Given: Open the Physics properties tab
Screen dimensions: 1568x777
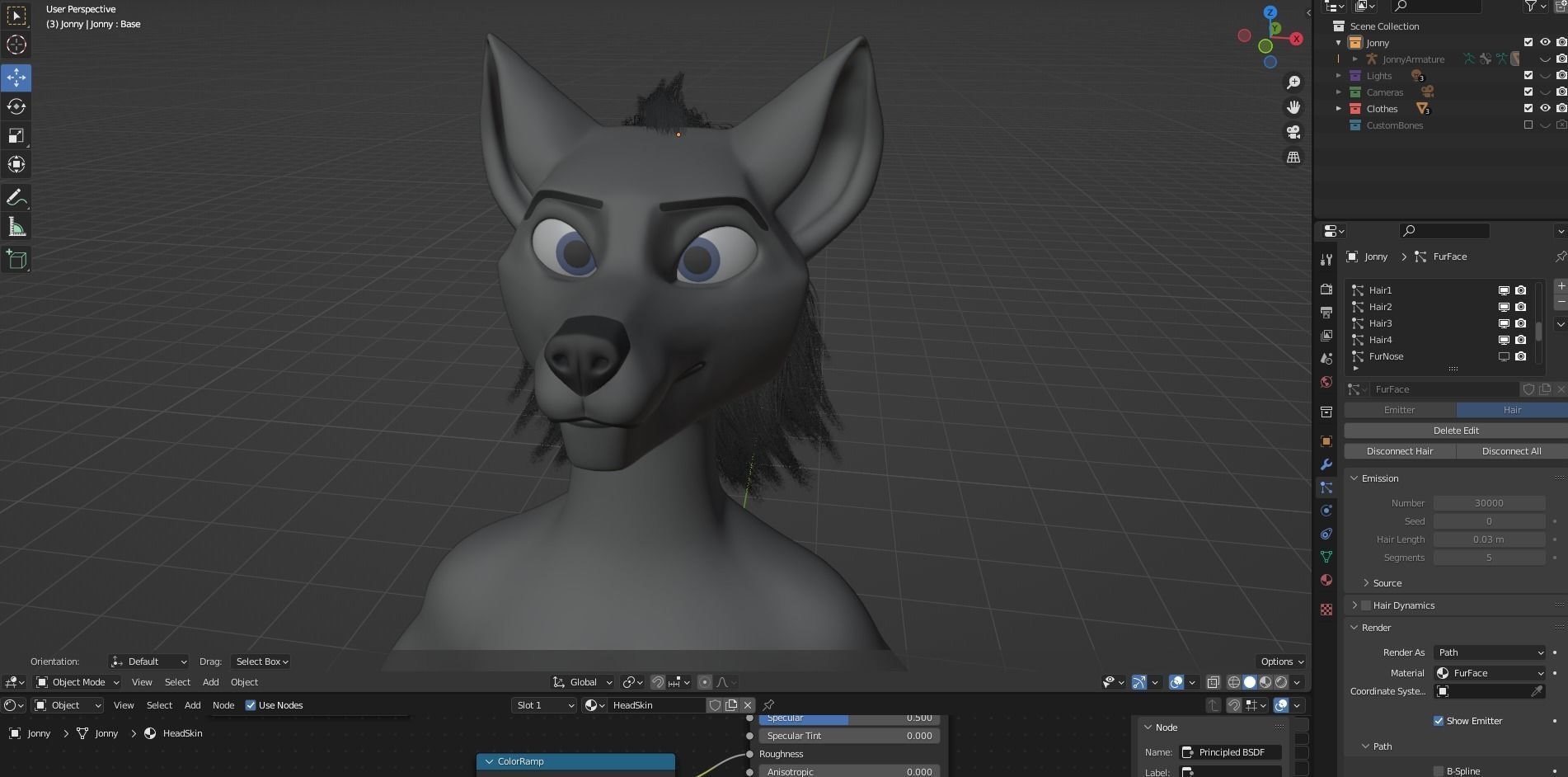Looking at the screenshot, I should coord(1326,511).
